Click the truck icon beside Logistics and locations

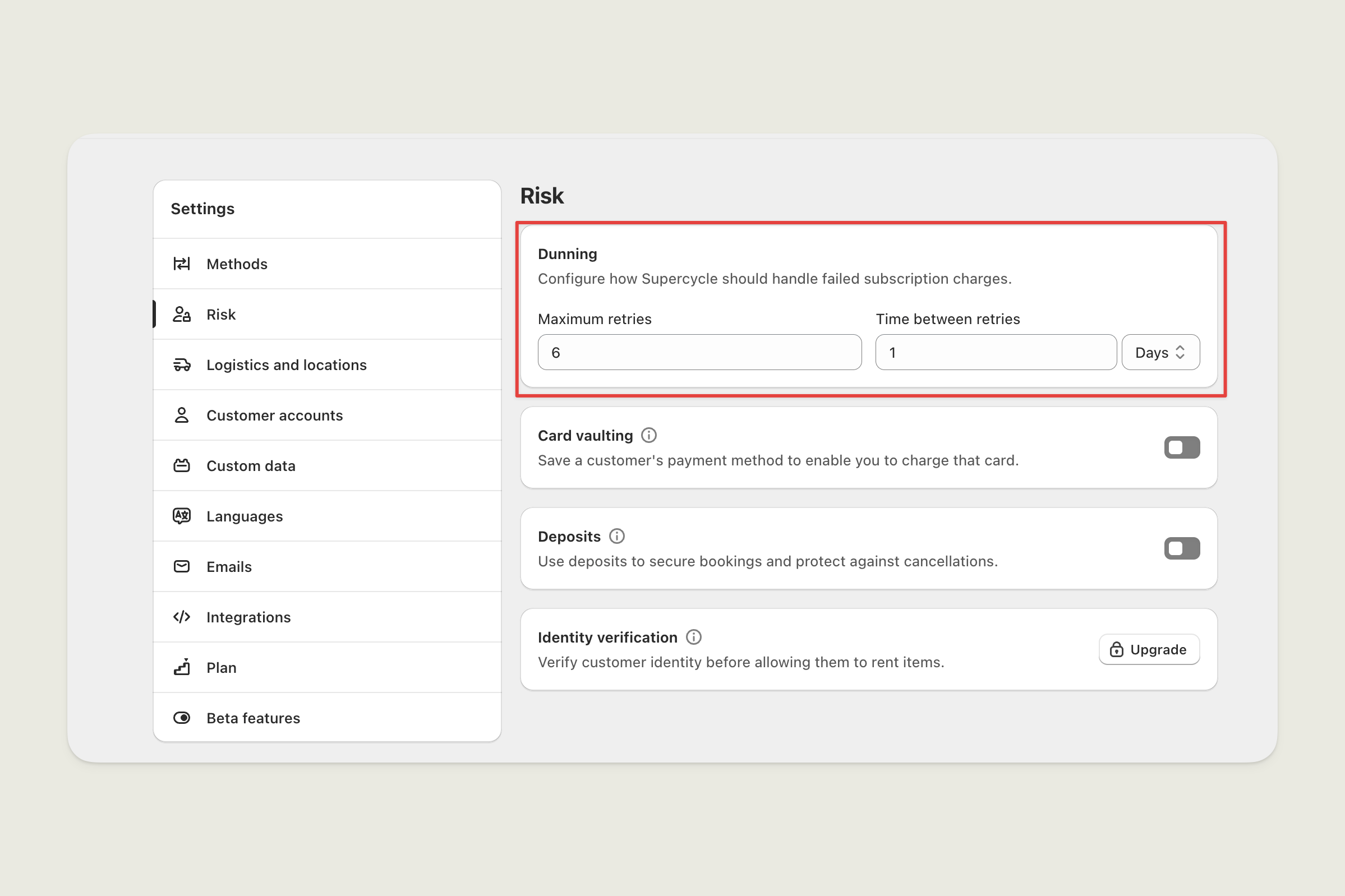[181, 364]
